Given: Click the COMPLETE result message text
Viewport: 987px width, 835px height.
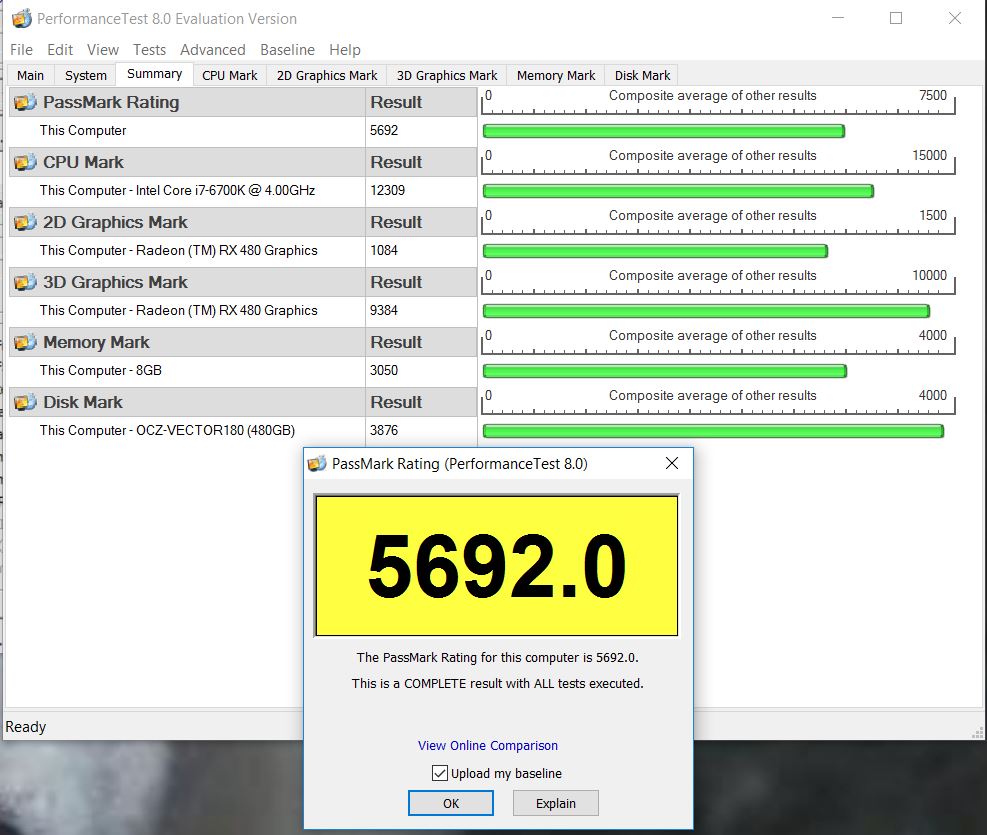Looking at the screenshot, I should click(497, 683).
